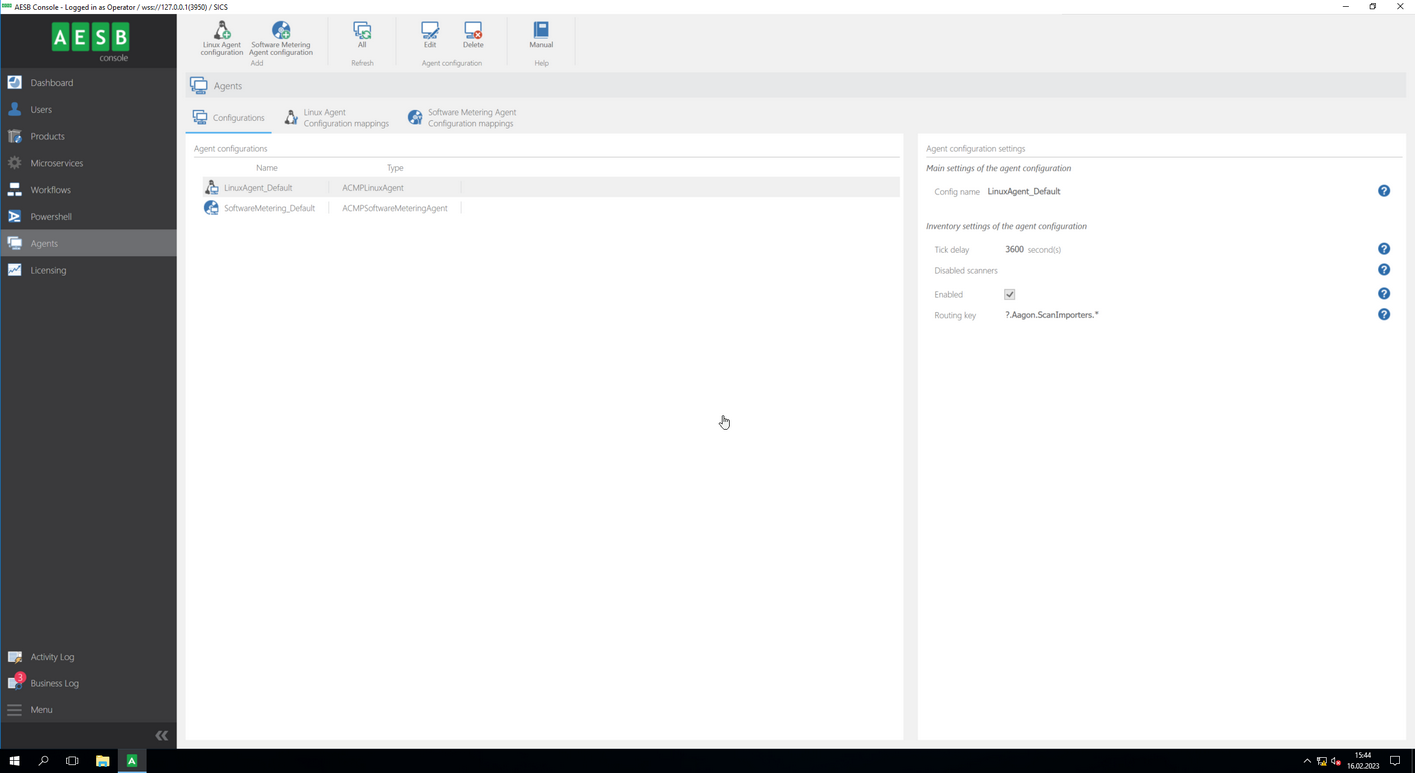1415x773 pixels.
Task: Open the Business Log with notification badge
Action: pyautogui.click(x=54, y=683)
